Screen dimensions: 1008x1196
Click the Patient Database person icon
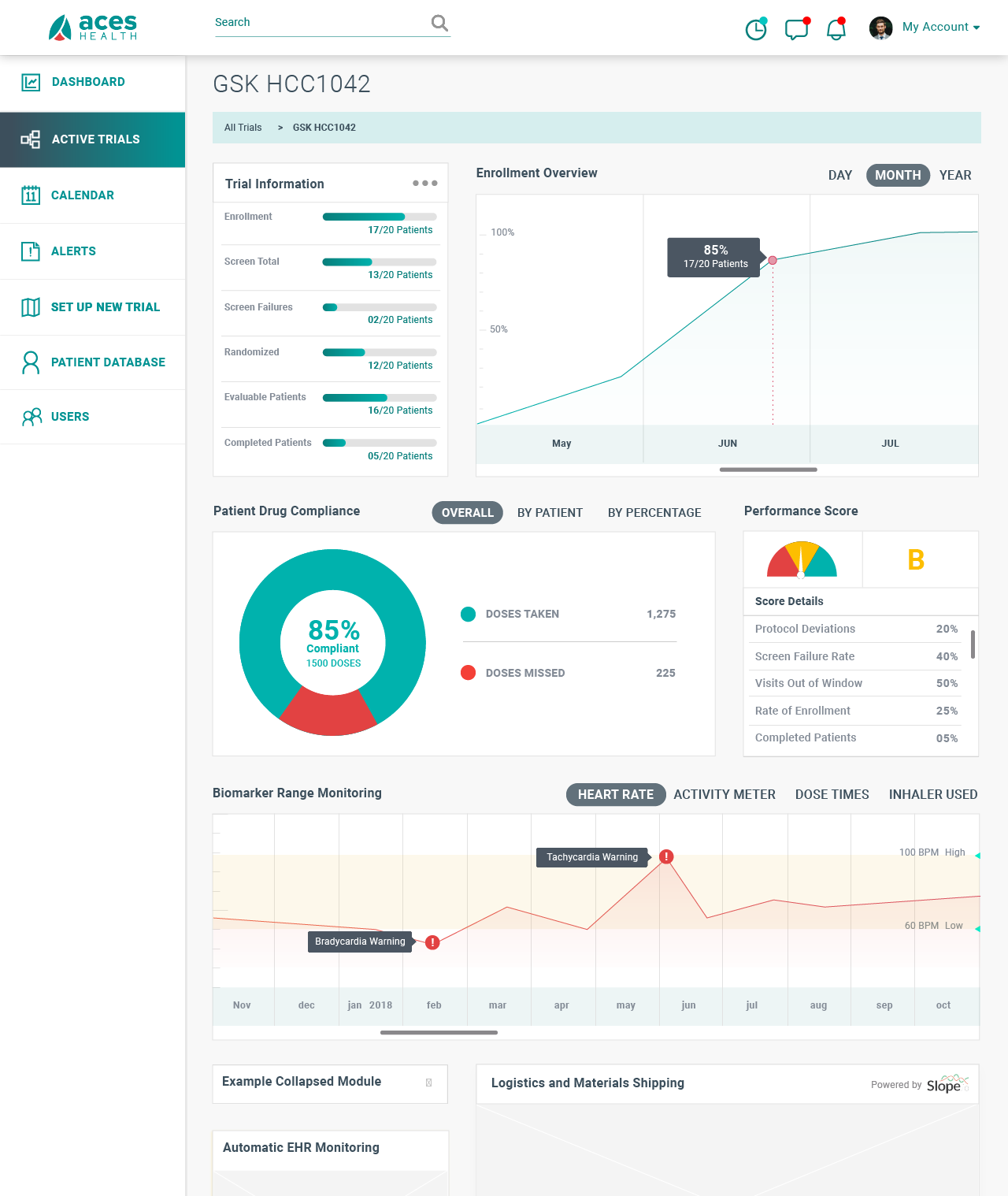tap(31, 362)
